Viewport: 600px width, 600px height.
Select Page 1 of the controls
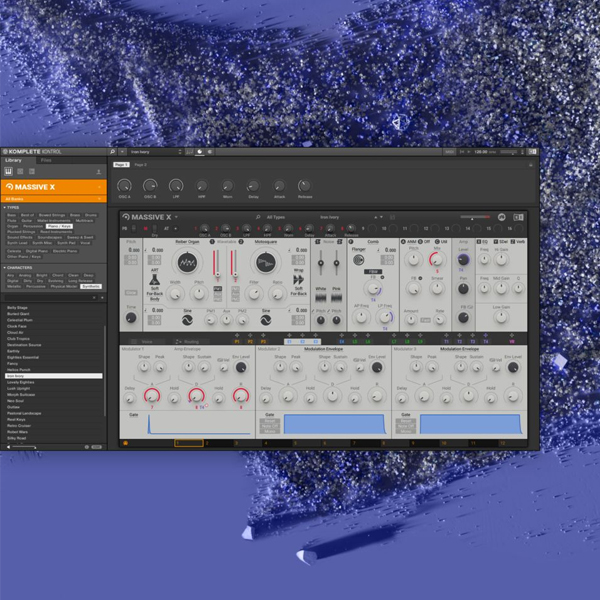tap(121, 165)
